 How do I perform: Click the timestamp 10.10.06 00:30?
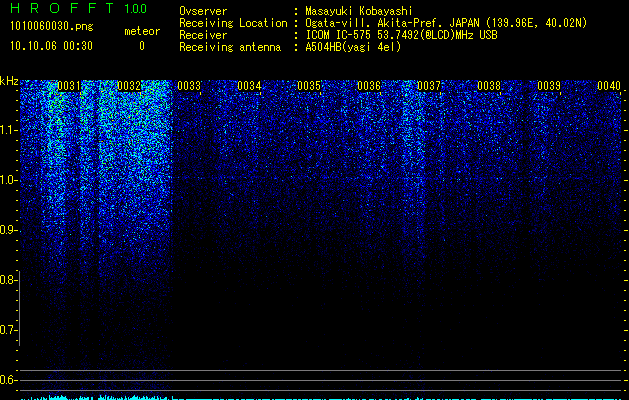[x=51, y=46]
